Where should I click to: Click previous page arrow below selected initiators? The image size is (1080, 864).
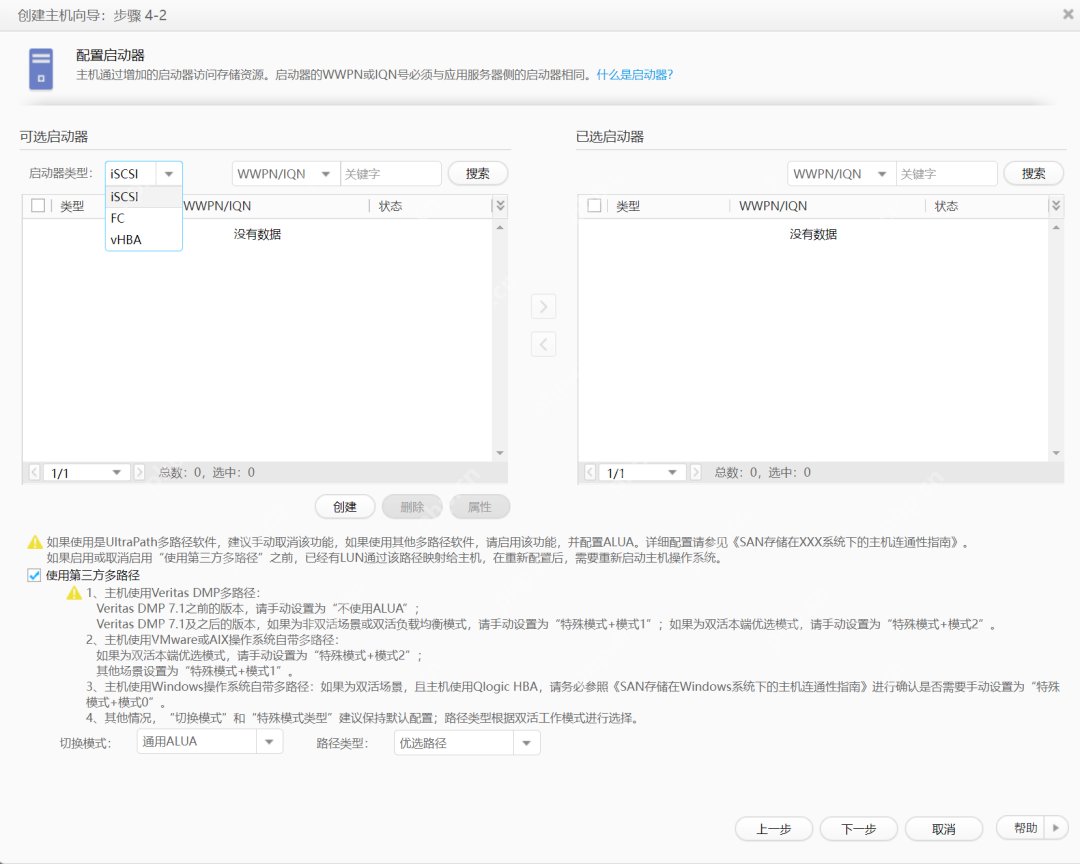(590, 471)
